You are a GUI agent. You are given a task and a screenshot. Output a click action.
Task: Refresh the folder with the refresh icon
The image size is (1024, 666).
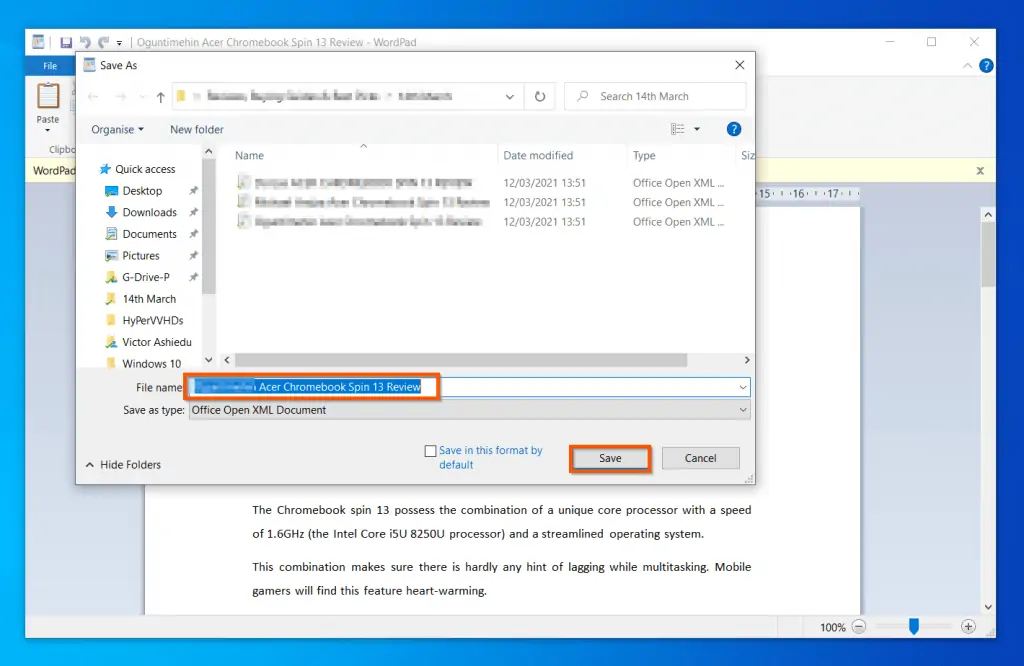540,97
